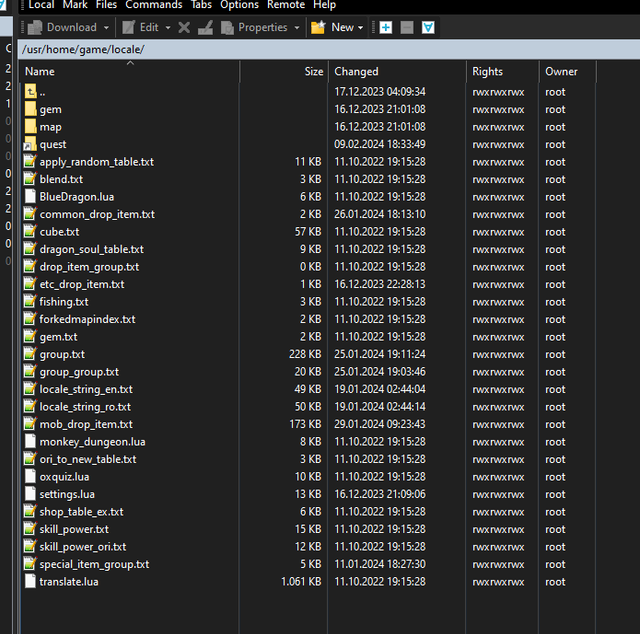Open the Options menu
Viewport: 640px width, 634px height.
pos(239,5)
